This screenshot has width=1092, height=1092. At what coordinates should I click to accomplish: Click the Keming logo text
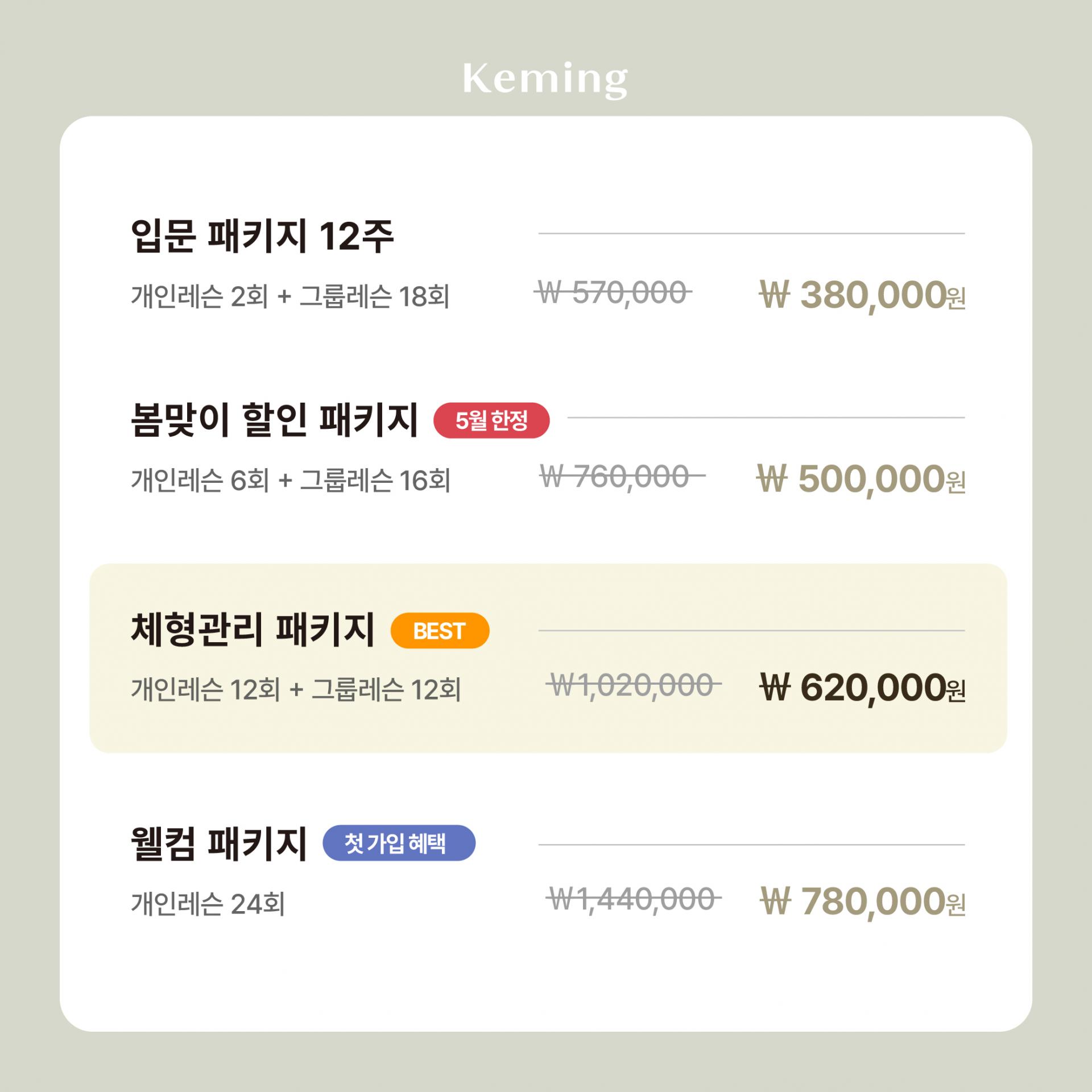[x=545, y=80]
